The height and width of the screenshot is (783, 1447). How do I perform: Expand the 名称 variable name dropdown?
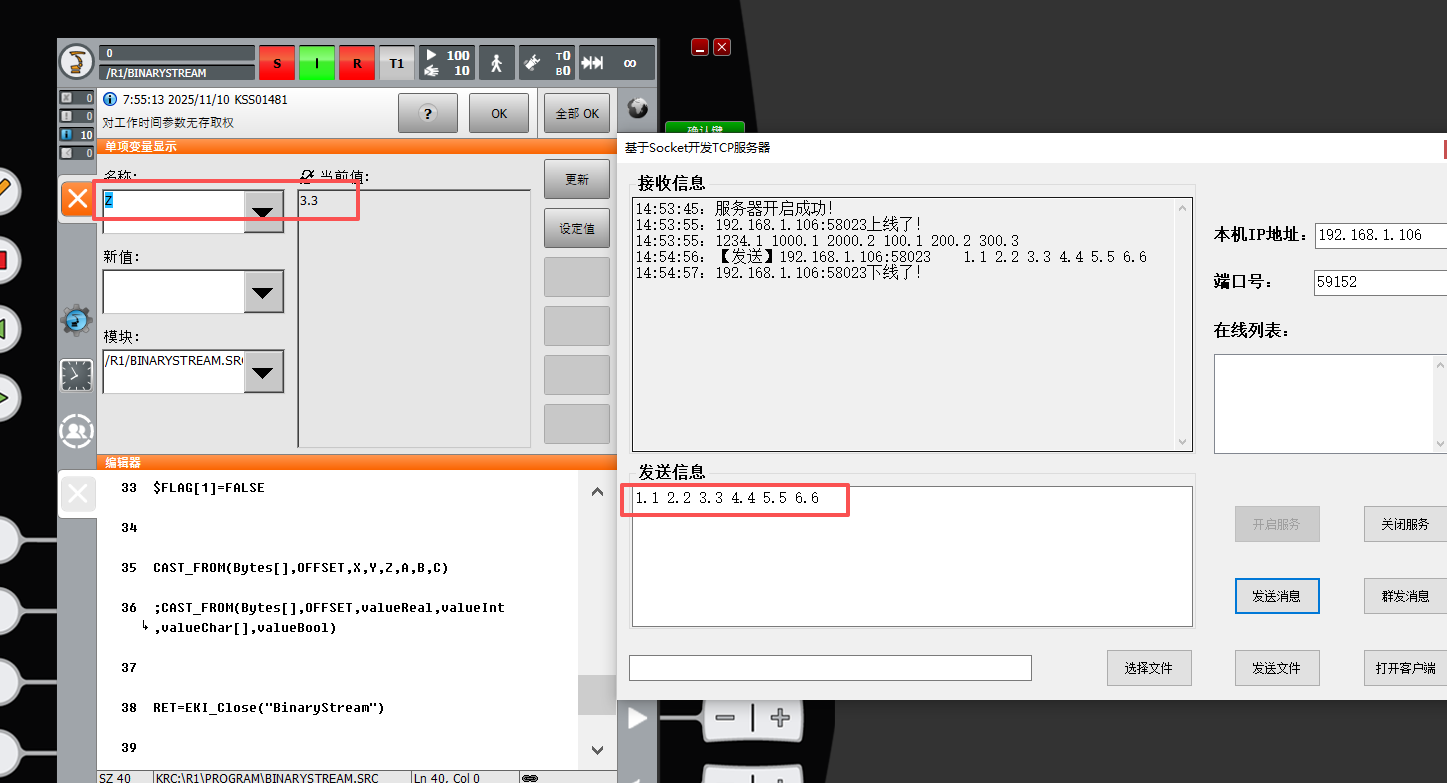click(264, 211)
